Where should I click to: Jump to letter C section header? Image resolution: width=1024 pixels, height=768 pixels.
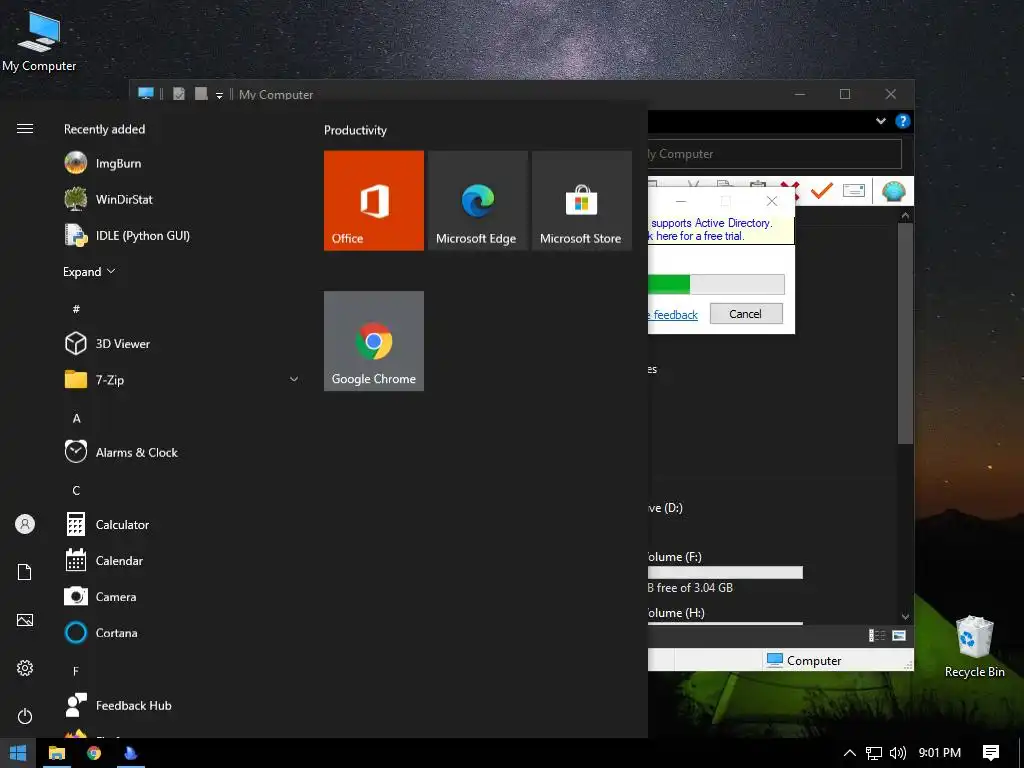point(76,490)
